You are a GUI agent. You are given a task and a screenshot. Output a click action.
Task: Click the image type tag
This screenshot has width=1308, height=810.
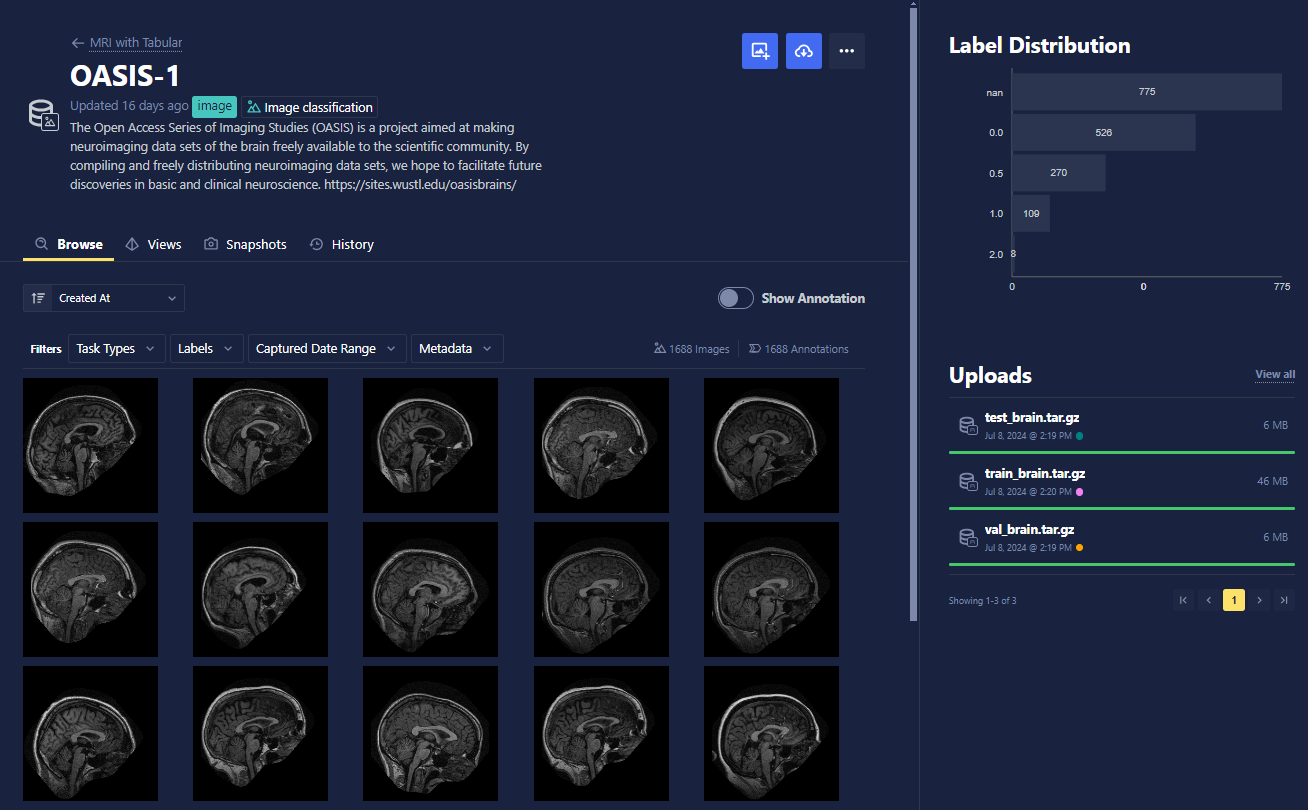coord(214,106)
